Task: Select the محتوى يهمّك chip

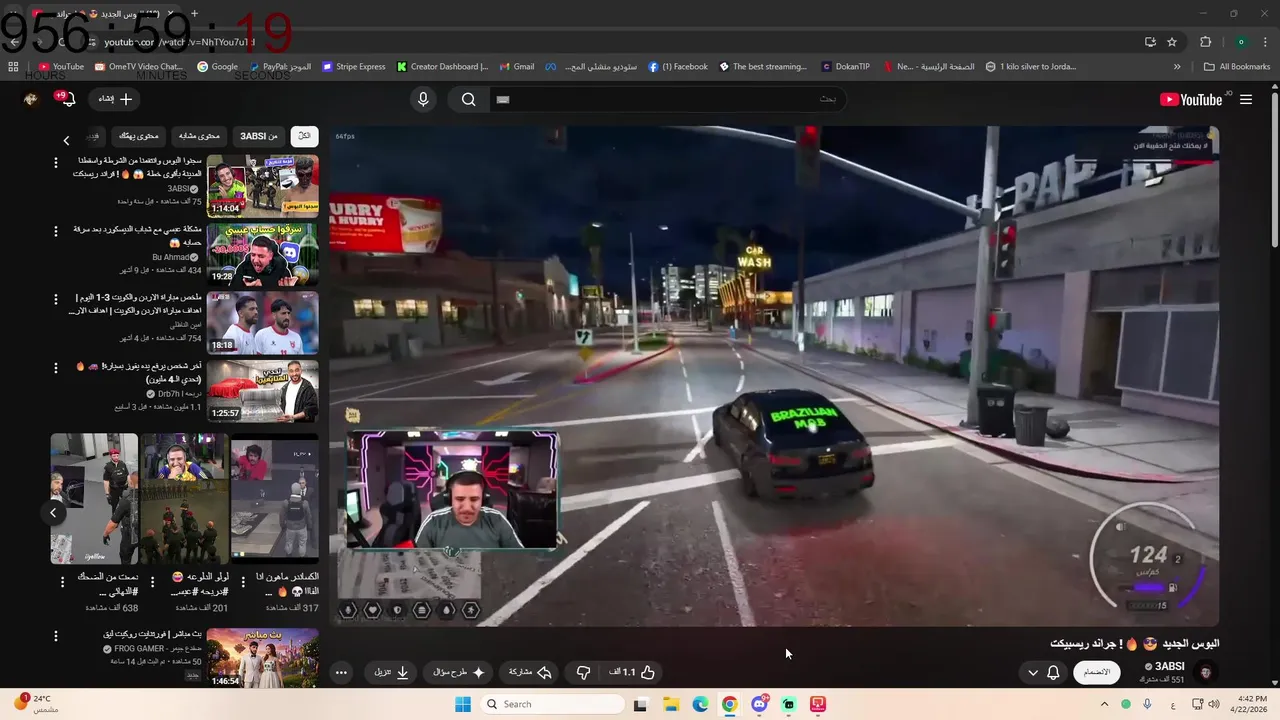Action: [x=139, y=136]
